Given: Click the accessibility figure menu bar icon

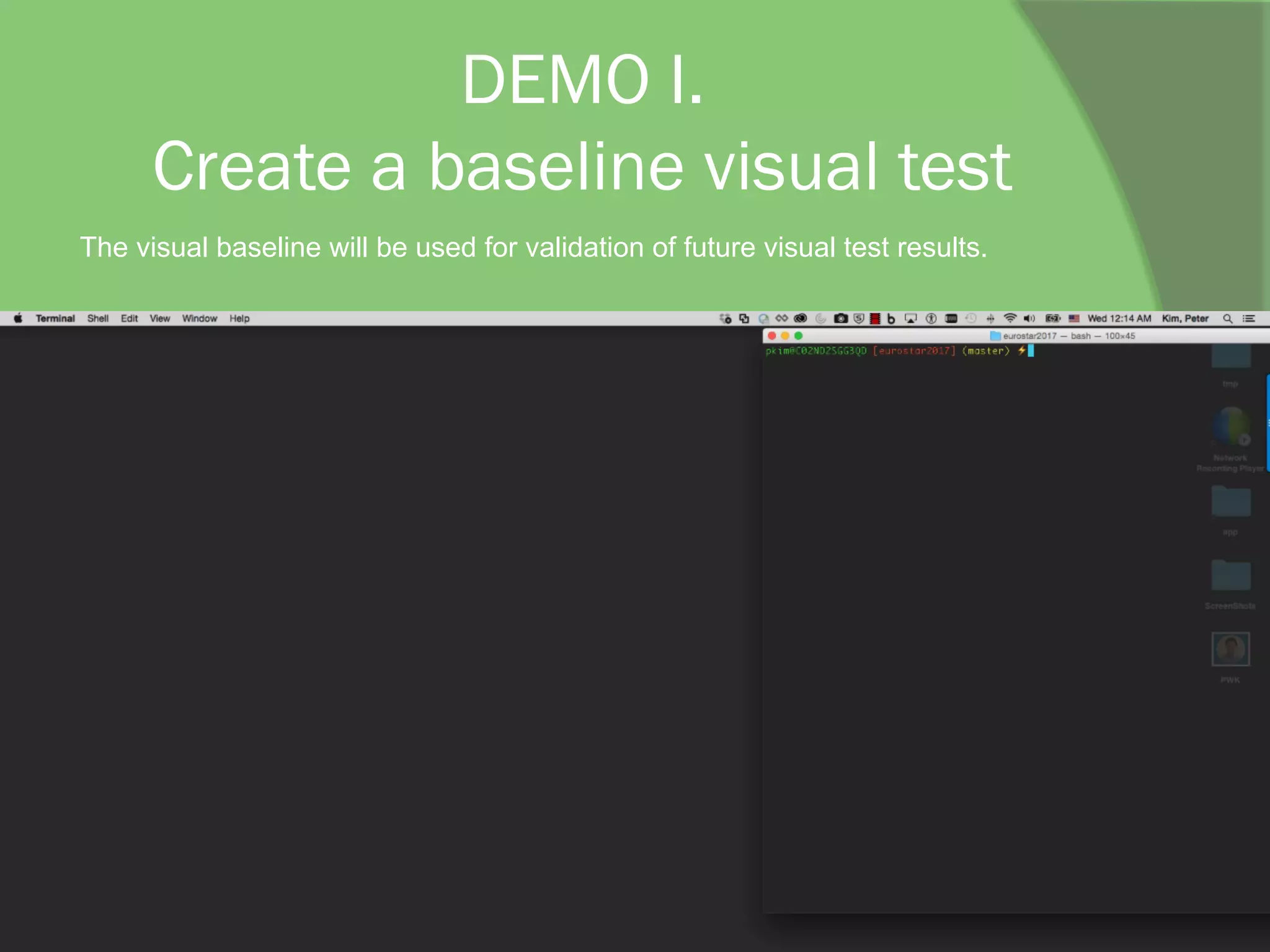Looking at the screenshot, I should pos(931,318).
